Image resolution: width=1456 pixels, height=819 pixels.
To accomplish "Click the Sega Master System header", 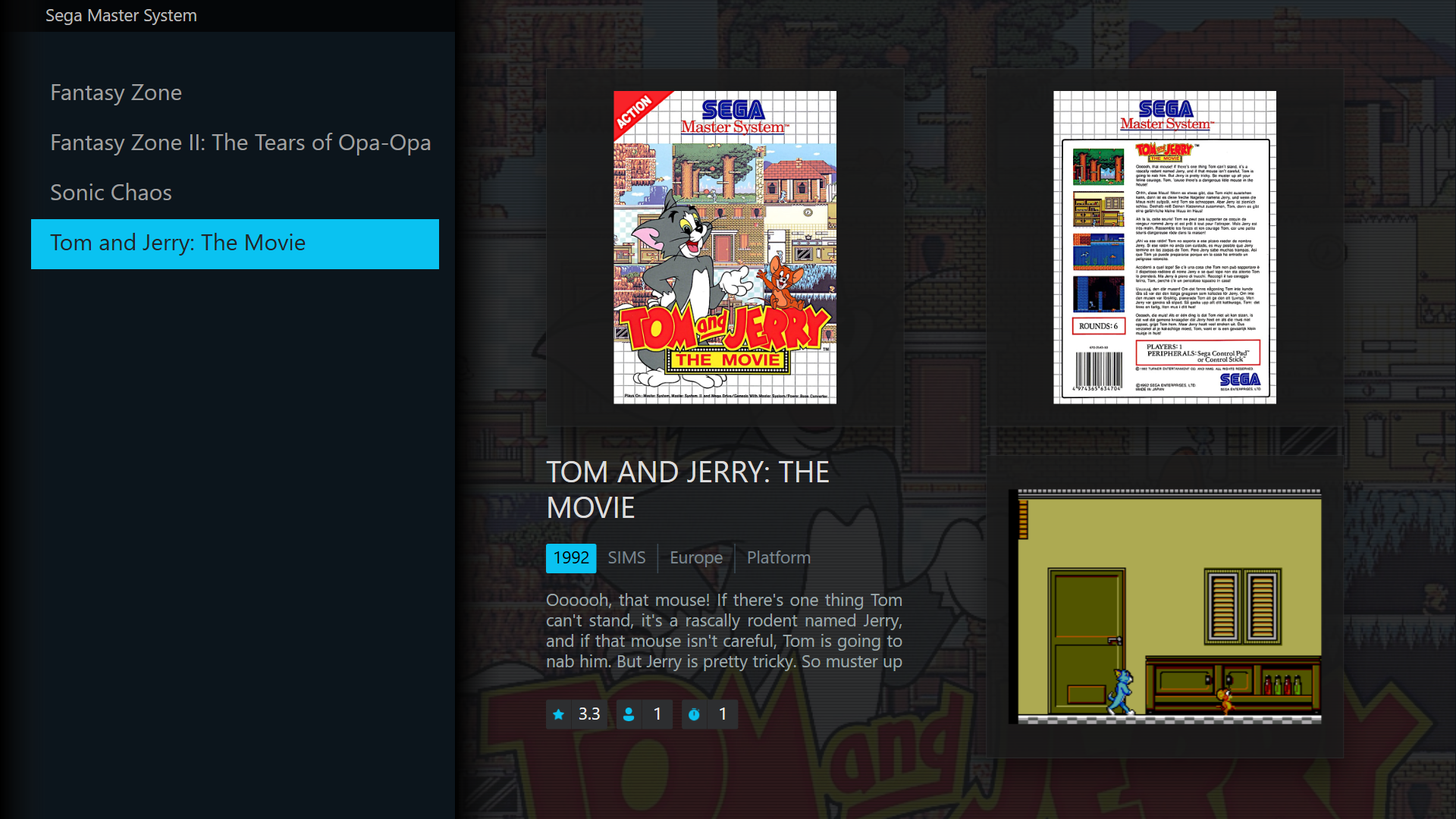I will pyautogui.click(x=121, y=15).
